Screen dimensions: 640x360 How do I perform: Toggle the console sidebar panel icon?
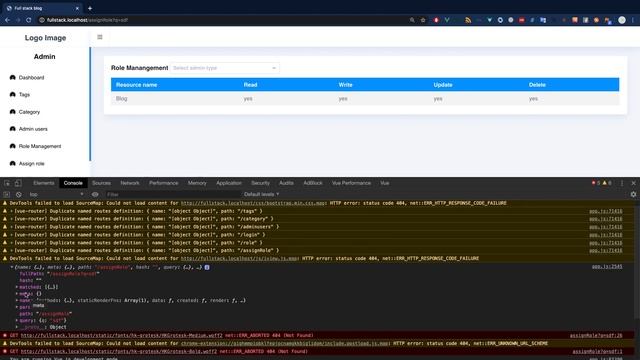[7, 195]
